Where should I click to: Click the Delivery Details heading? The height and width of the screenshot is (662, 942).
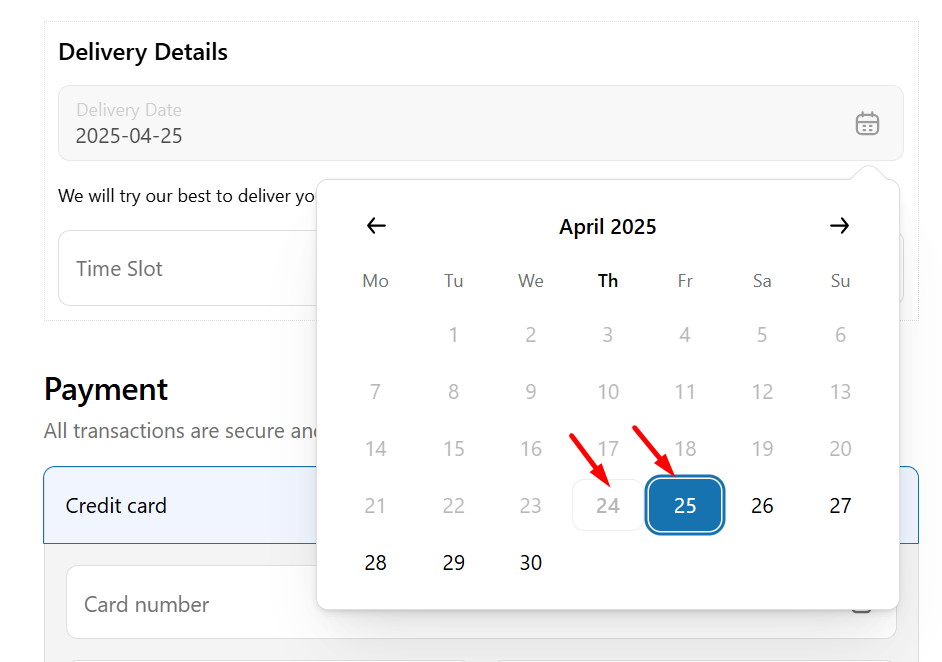[x=143, y=52]
